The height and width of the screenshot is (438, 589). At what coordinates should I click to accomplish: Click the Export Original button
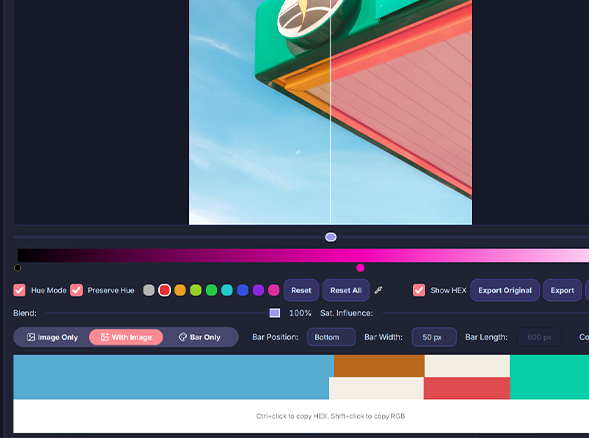505,290
